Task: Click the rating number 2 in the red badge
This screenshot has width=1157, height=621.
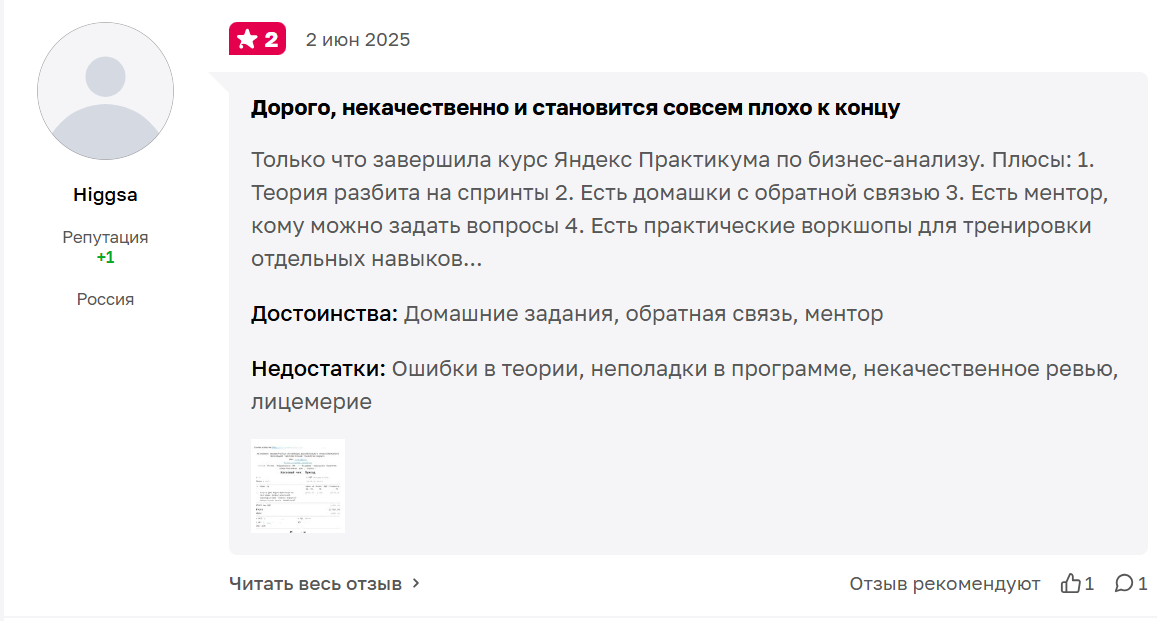Action: 271,40
